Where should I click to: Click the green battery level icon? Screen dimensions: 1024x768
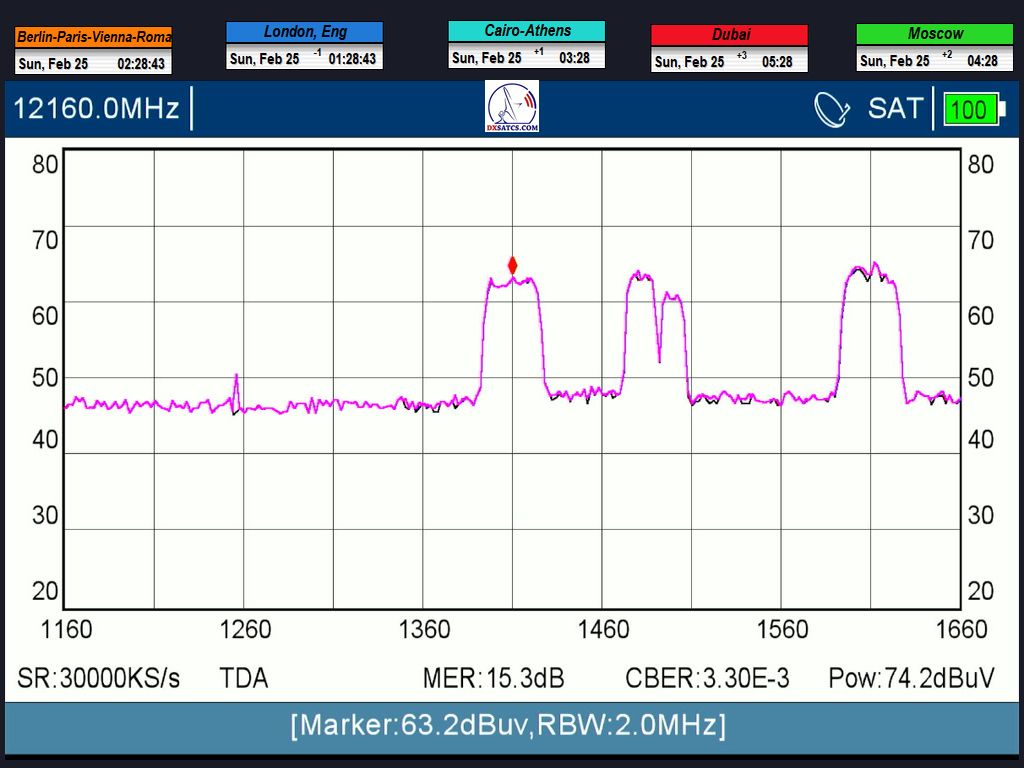pyautogui.click(x=970, y=109)
